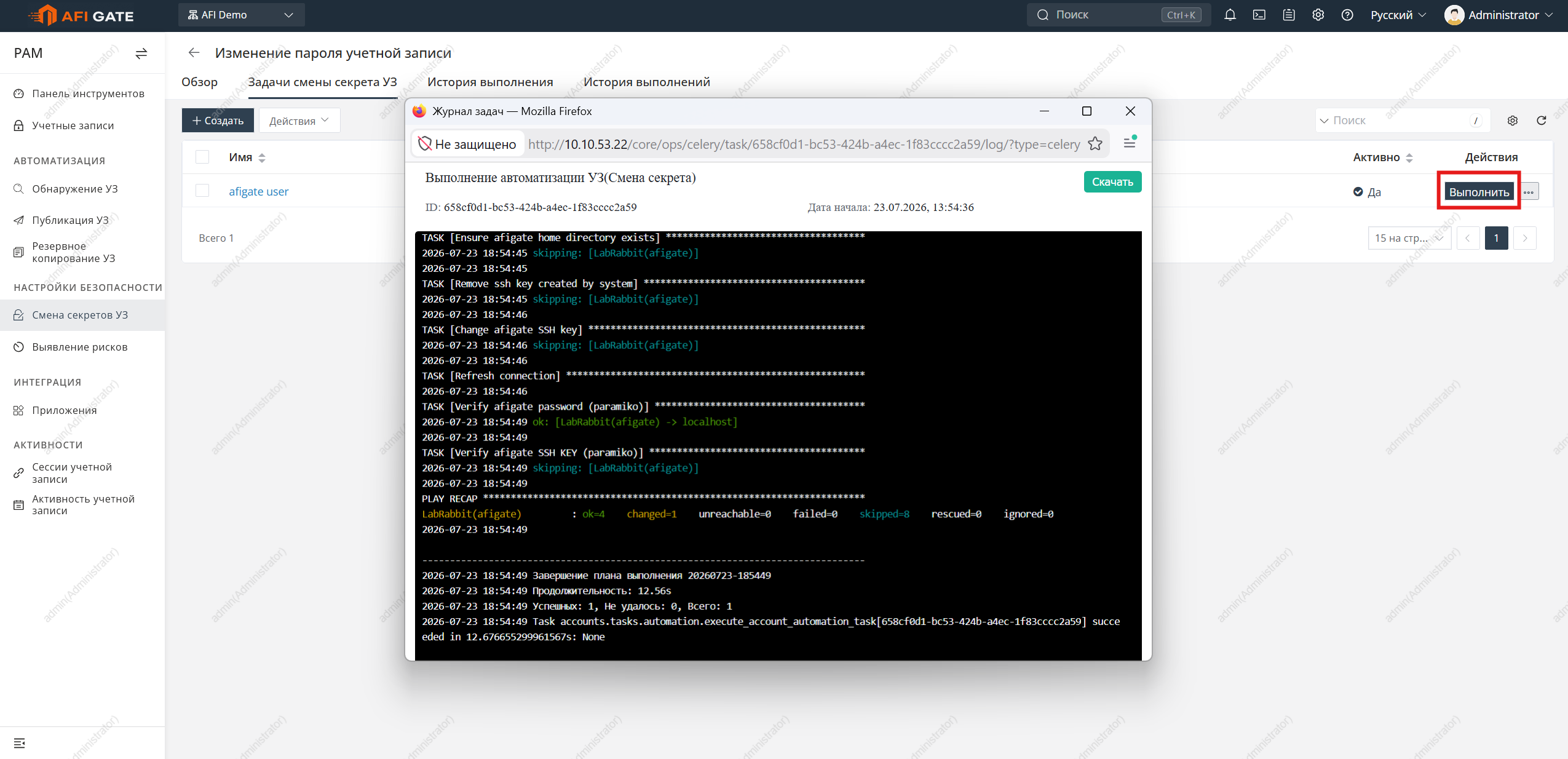Sort by Активно column arrows
Viewport: 1568px width, 759px height.
(x=1409, y=158)
